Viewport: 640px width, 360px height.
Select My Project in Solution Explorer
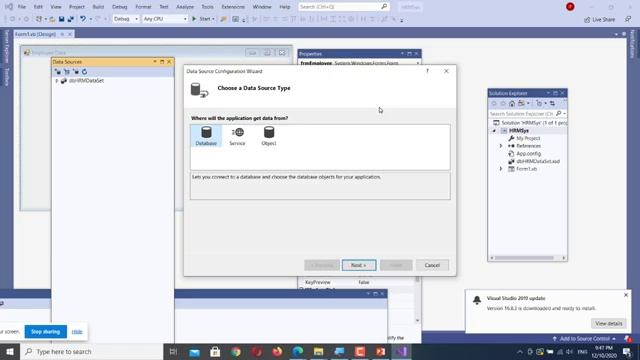[528, 138]
